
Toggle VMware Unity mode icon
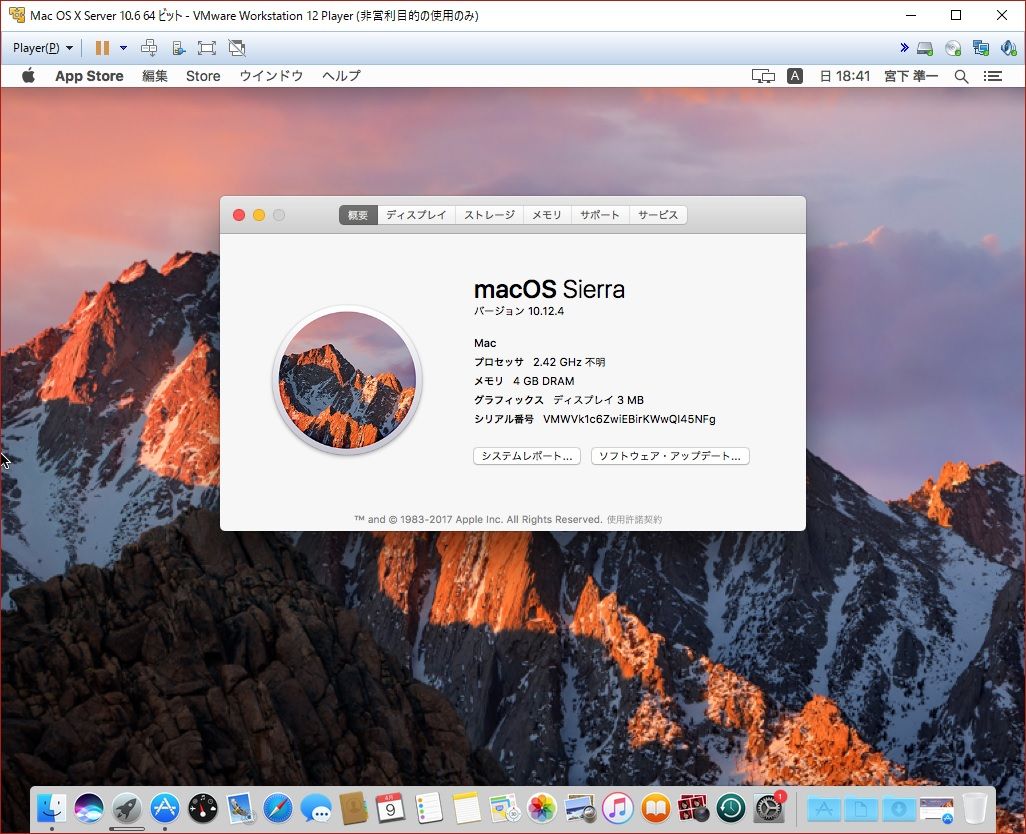point(237,48)
